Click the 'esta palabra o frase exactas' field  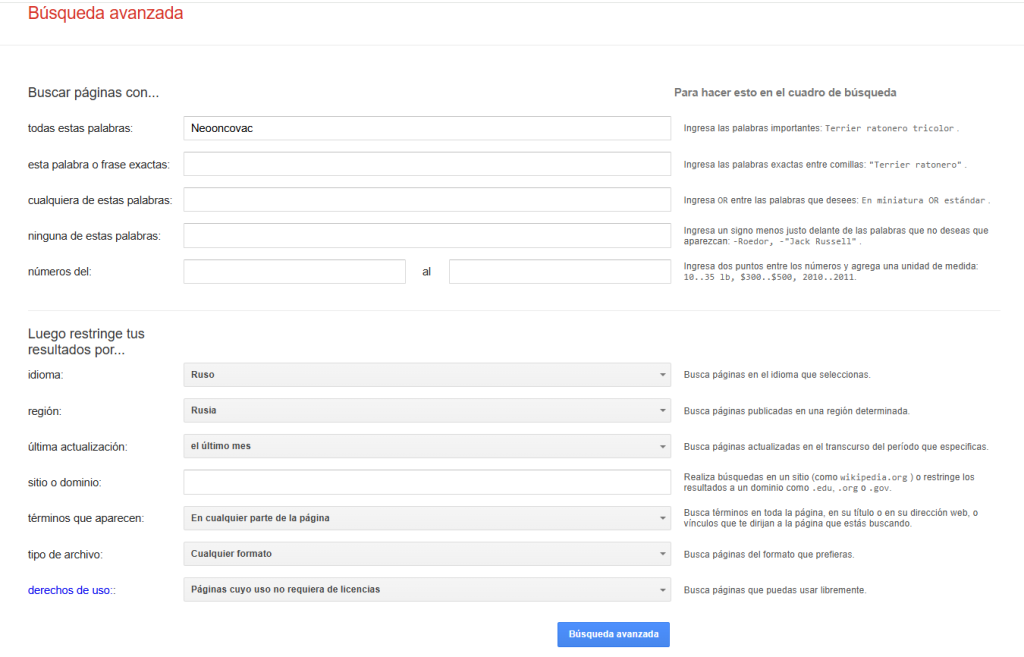427,164
